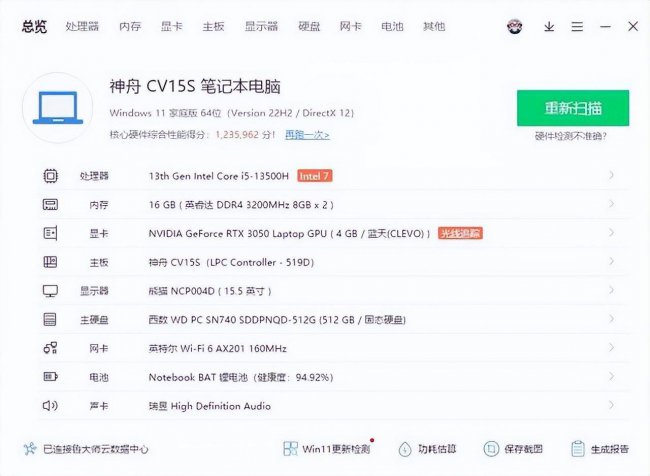The width and height of the screenshot is (650, 476).
Task: Go to the 显示器 tab
Action: (x=261, y=27)
